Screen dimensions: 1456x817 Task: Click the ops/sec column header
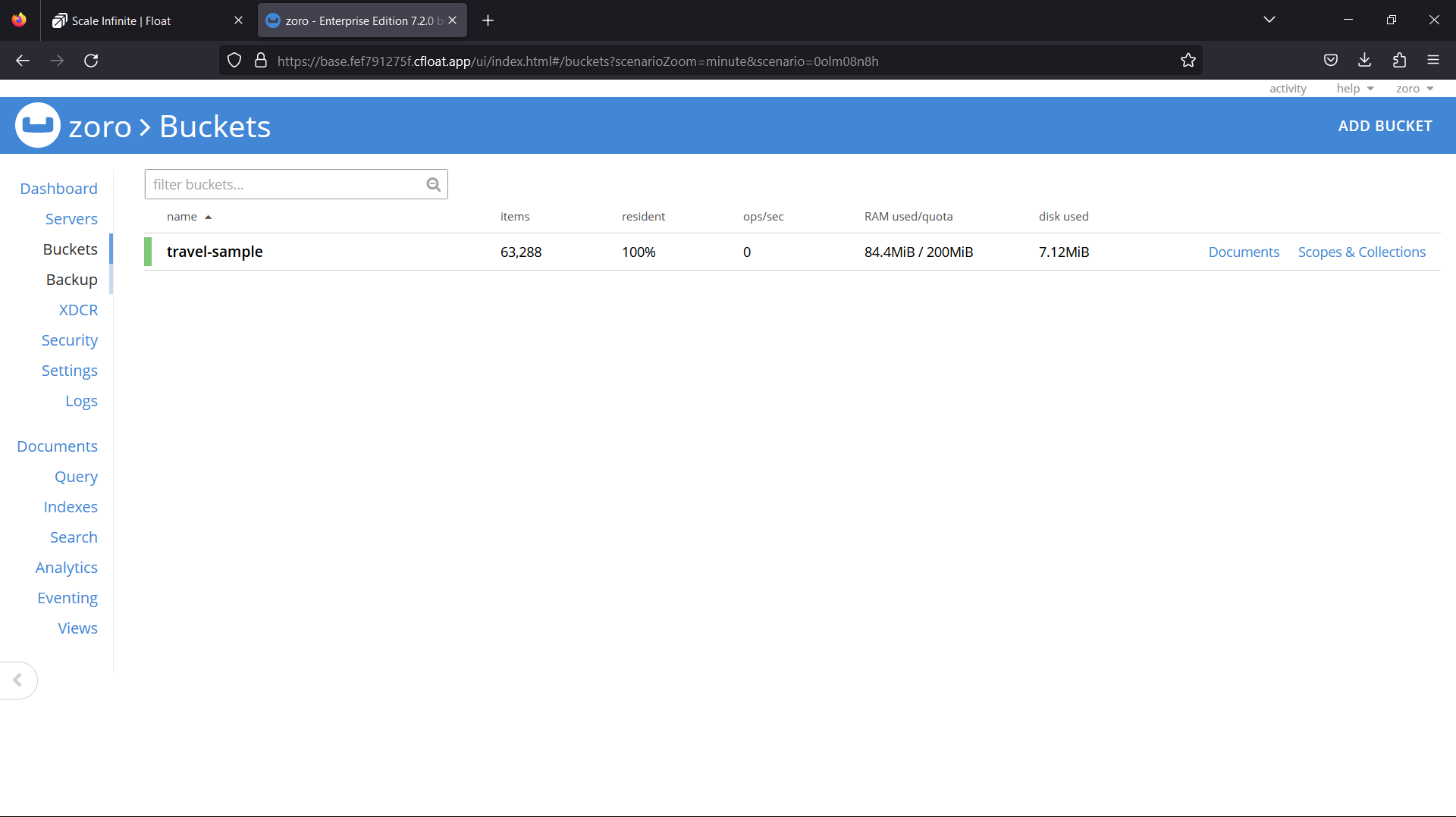click(763, 217)
